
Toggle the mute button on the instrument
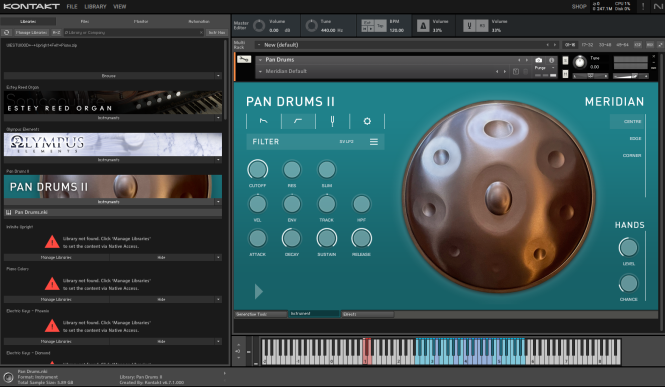[565, 74]
